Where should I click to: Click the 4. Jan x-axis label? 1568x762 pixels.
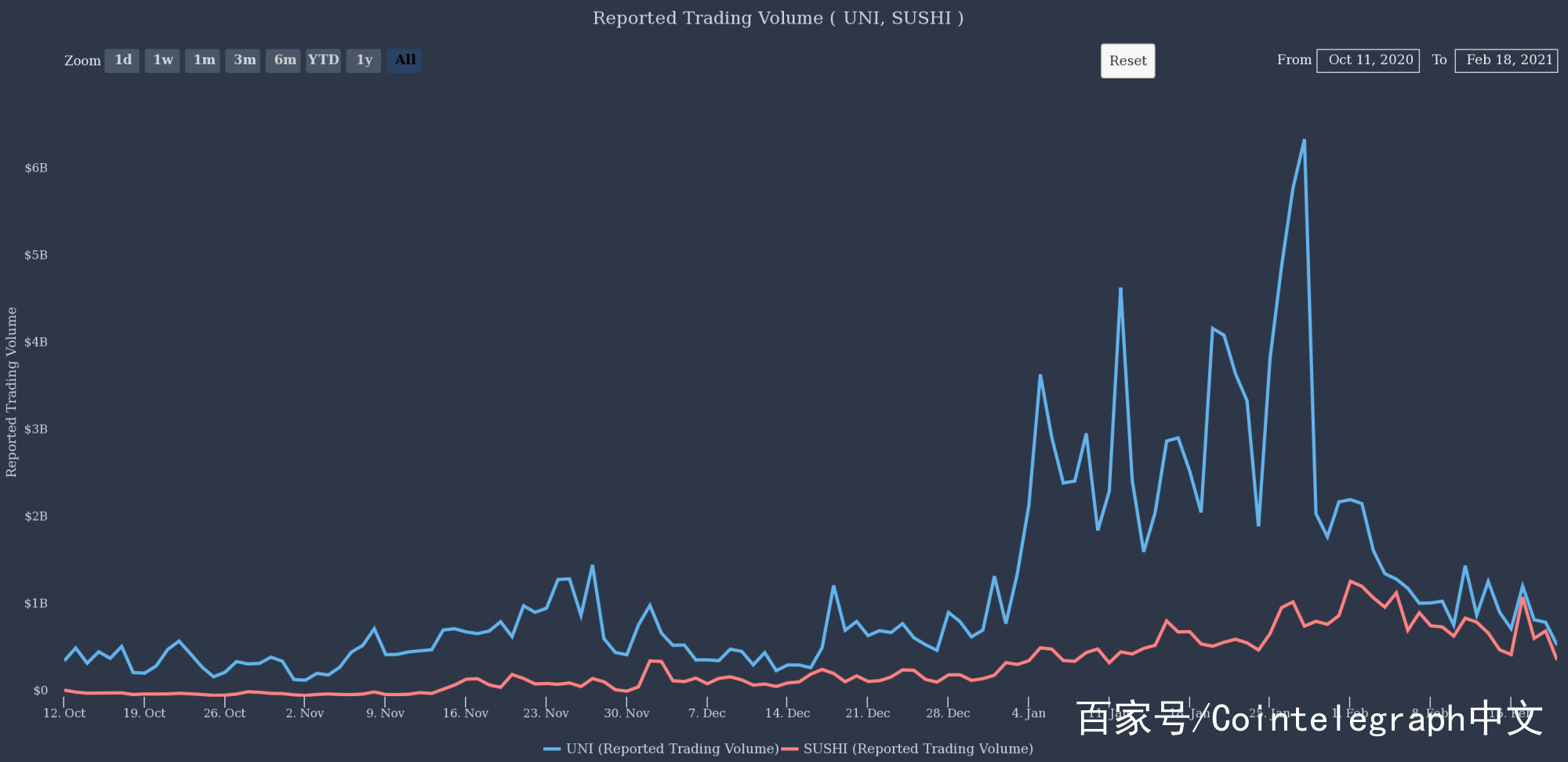[x=1029, y=713]
